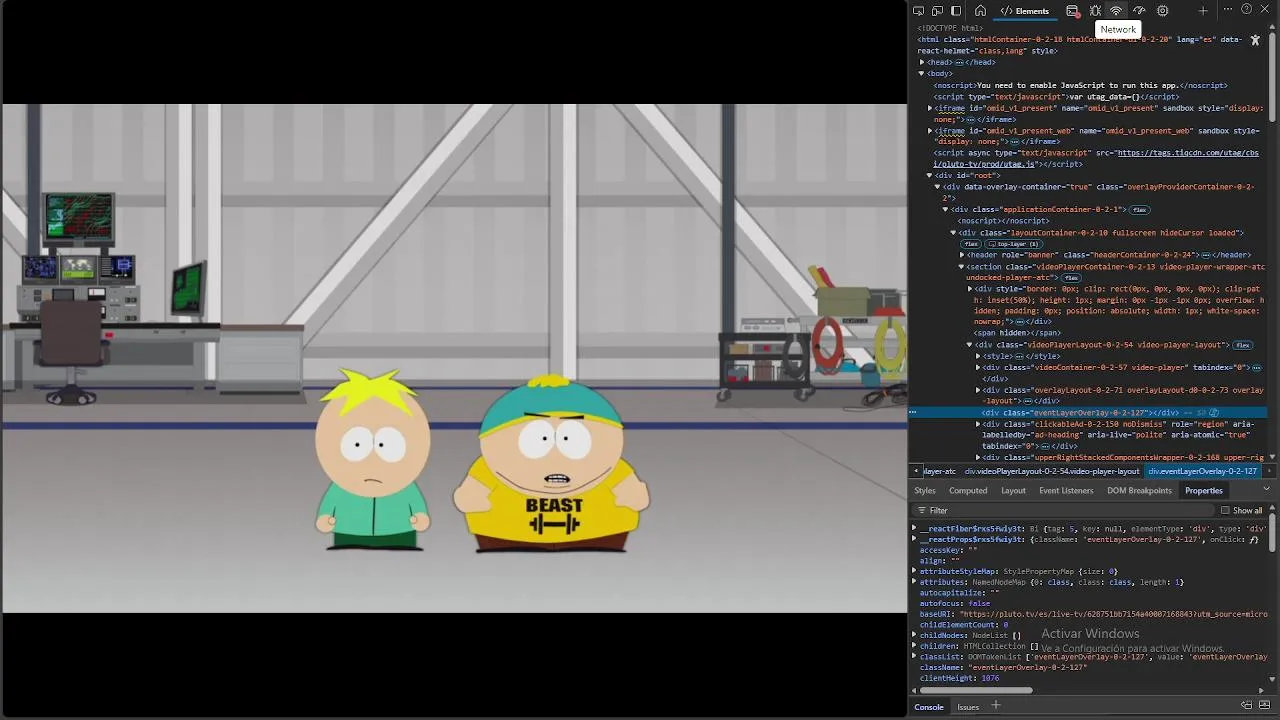Toggle the DevTools sidebar dock icon

956,11
